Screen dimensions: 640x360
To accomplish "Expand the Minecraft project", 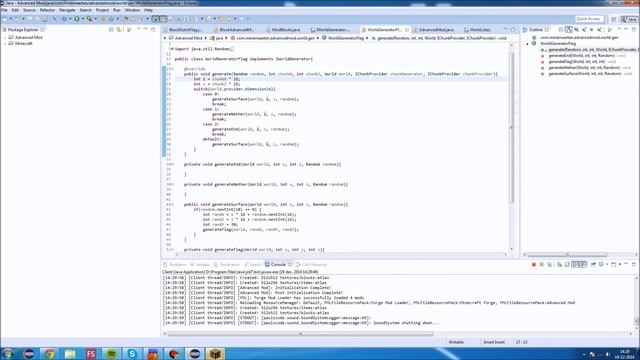I will [x=5, y=43].
